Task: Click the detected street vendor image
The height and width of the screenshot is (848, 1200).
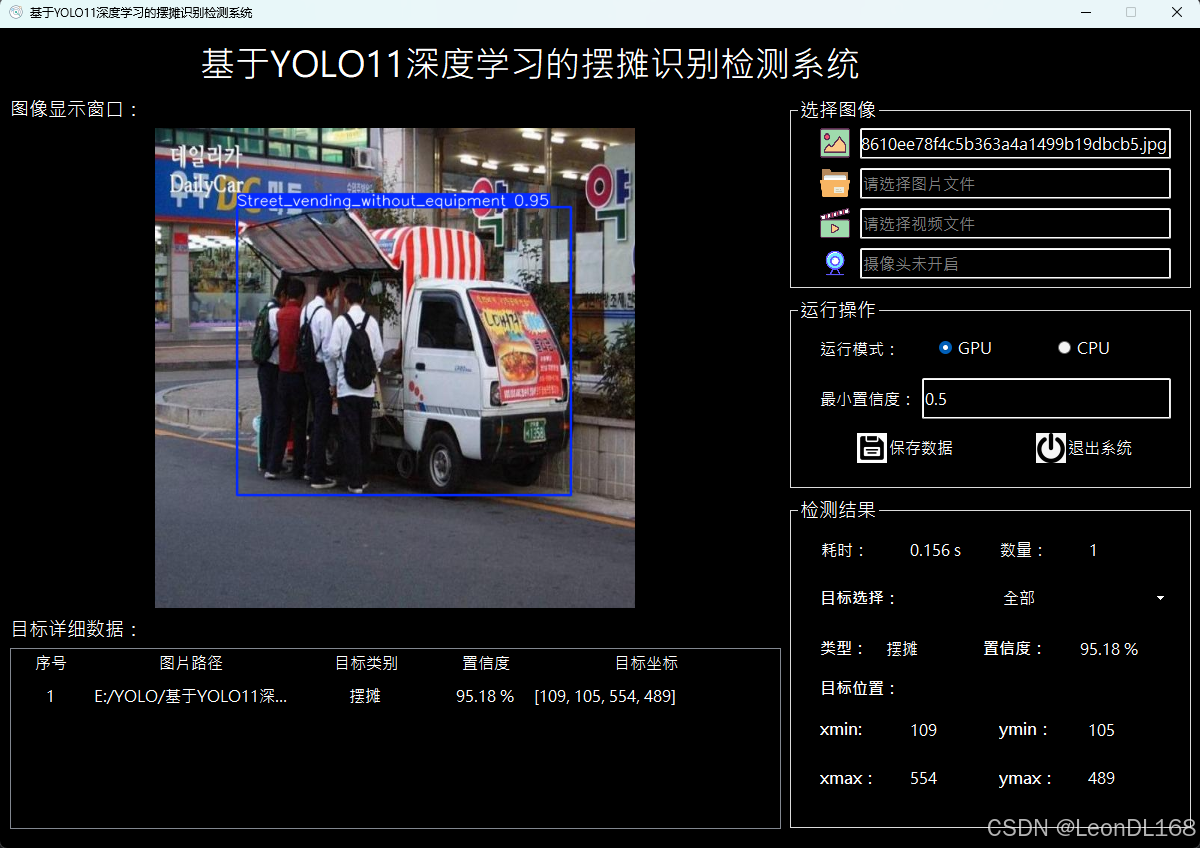Action: coord(395,368)
